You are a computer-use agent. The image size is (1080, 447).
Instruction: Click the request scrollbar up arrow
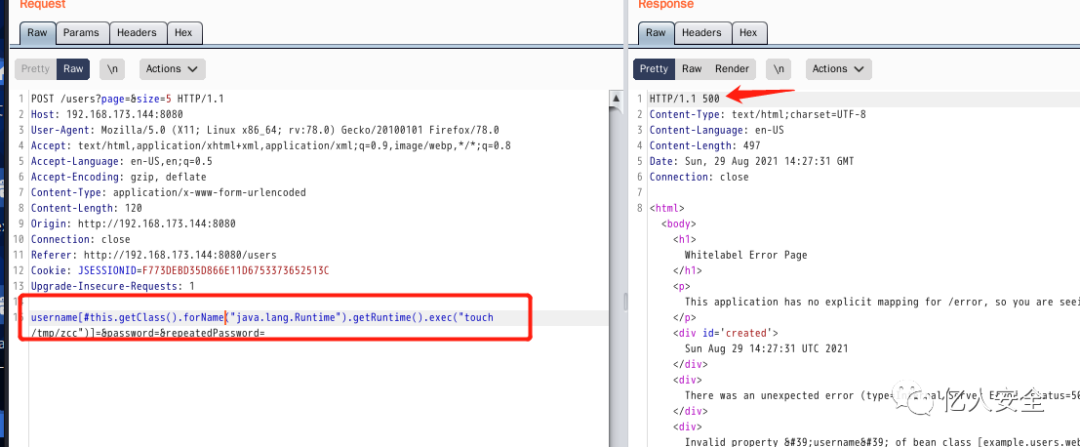[x=616, y=99]
